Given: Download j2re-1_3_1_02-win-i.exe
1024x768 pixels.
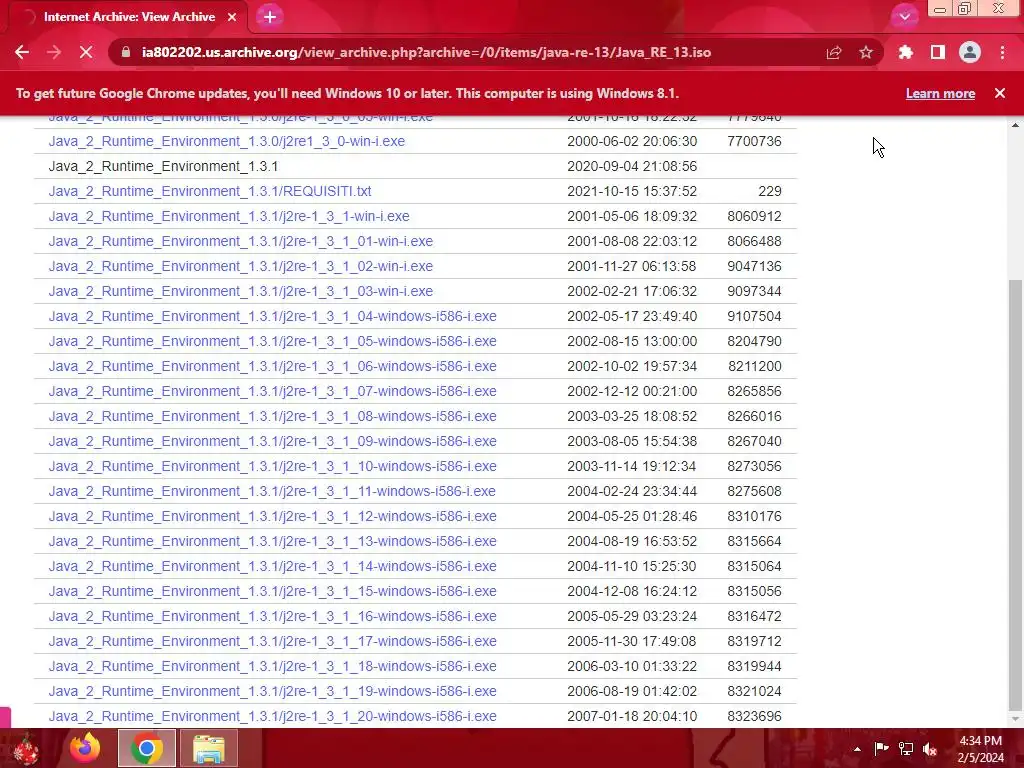Looking at the screenshot, I should click(x=240, y=266).
